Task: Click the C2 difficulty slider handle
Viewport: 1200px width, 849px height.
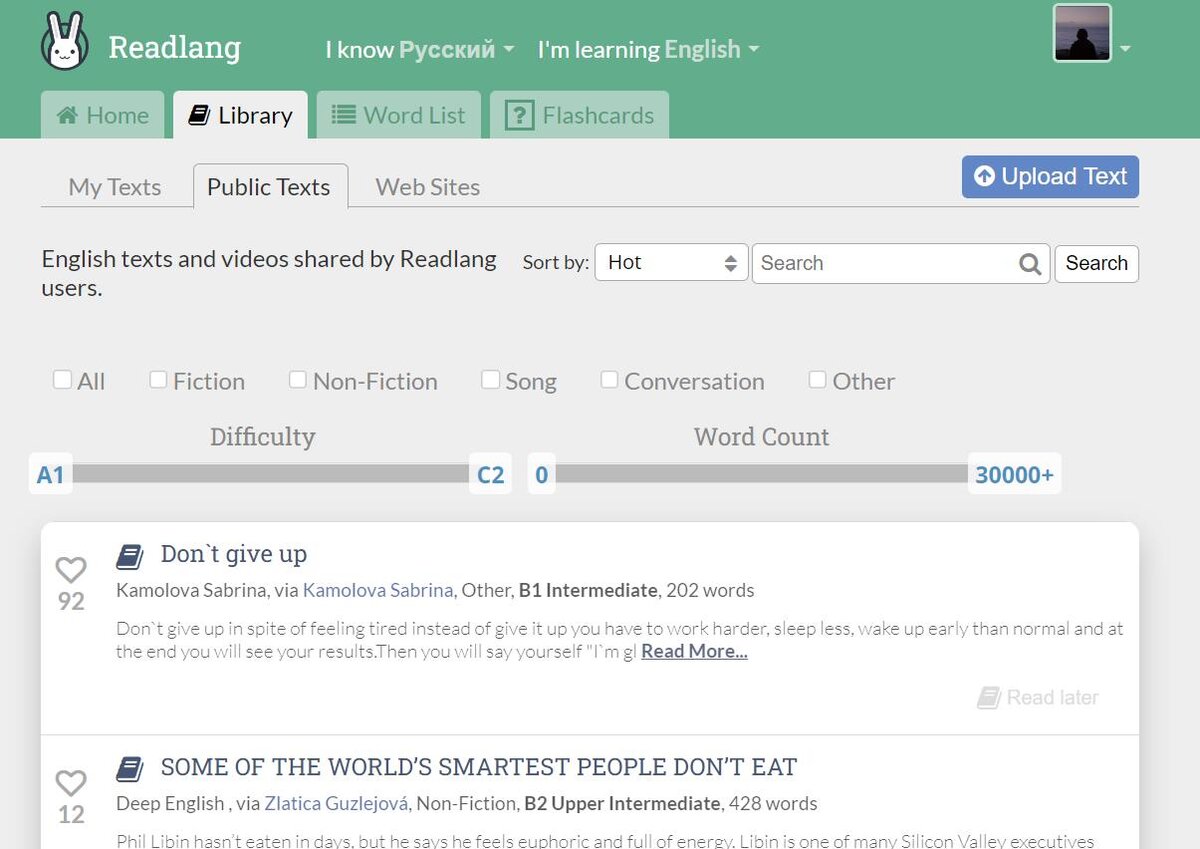Action: (x=490, y=474)
